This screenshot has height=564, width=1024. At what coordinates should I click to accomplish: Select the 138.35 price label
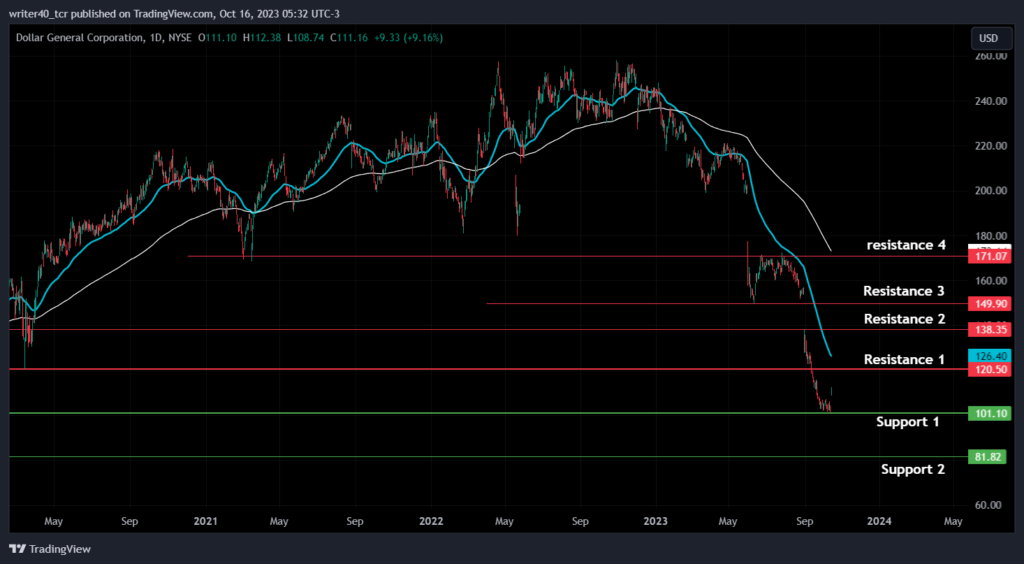tap(990, 330)
